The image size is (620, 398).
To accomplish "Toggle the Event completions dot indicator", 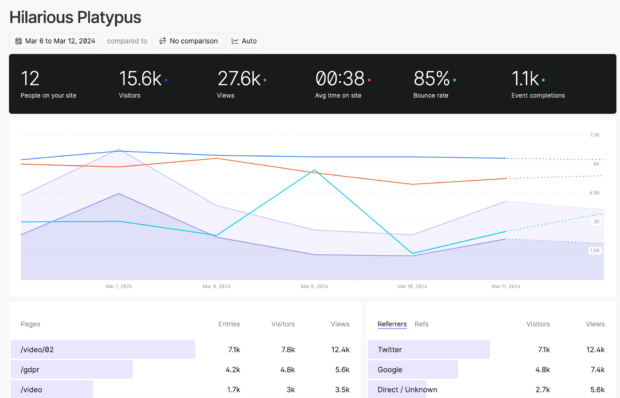I will (x=543, y=80).
